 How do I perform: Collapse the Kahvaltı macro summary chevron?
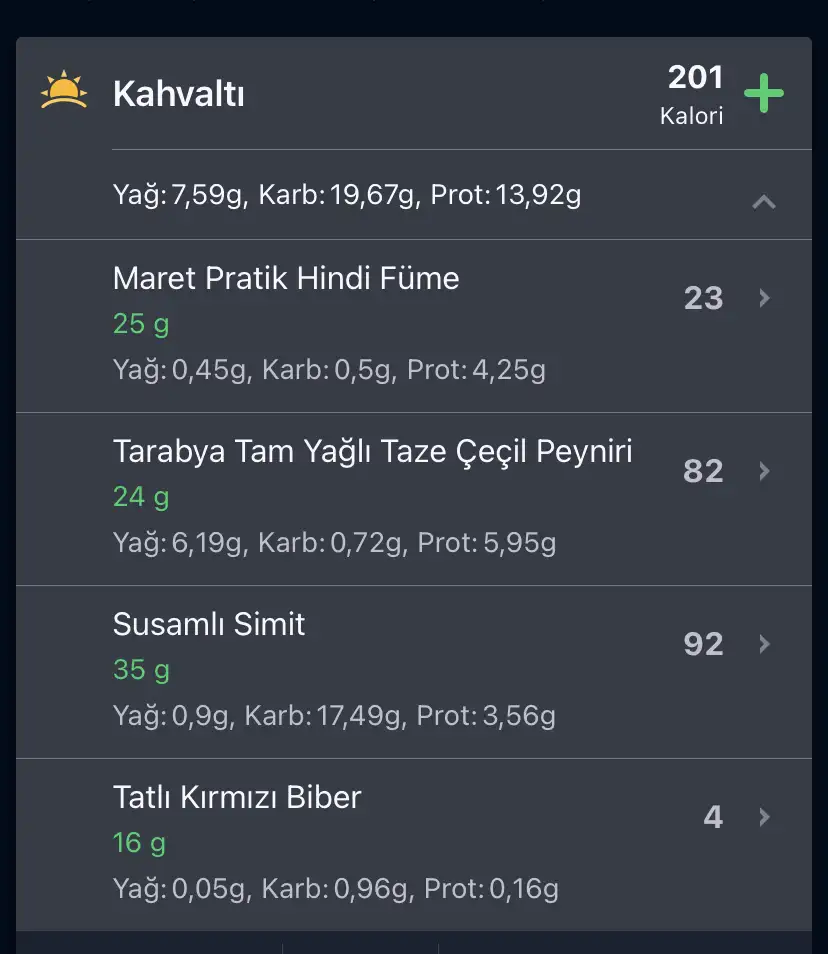pyautogui.click(x=764, y=201)
